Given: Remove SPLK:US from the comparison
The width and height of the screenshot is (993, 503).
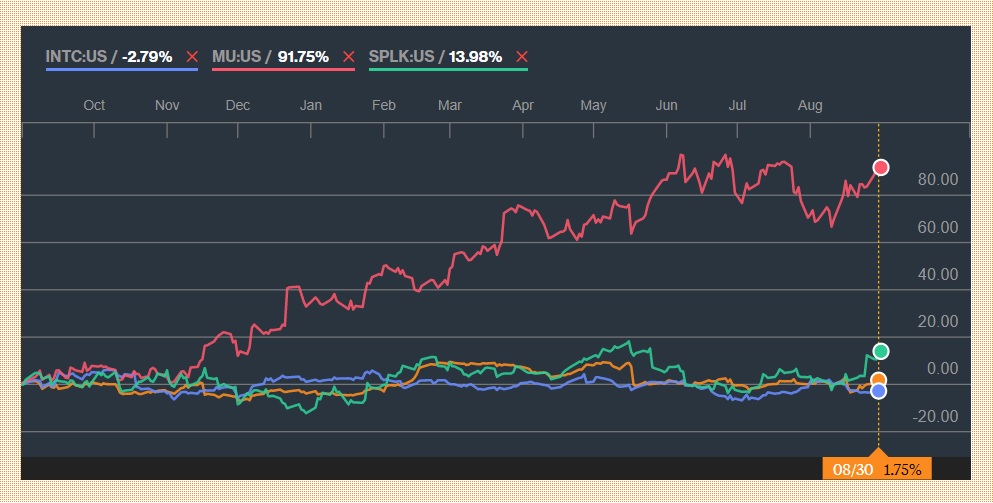Looking at the screenshot, I should [x=522, y=57].
